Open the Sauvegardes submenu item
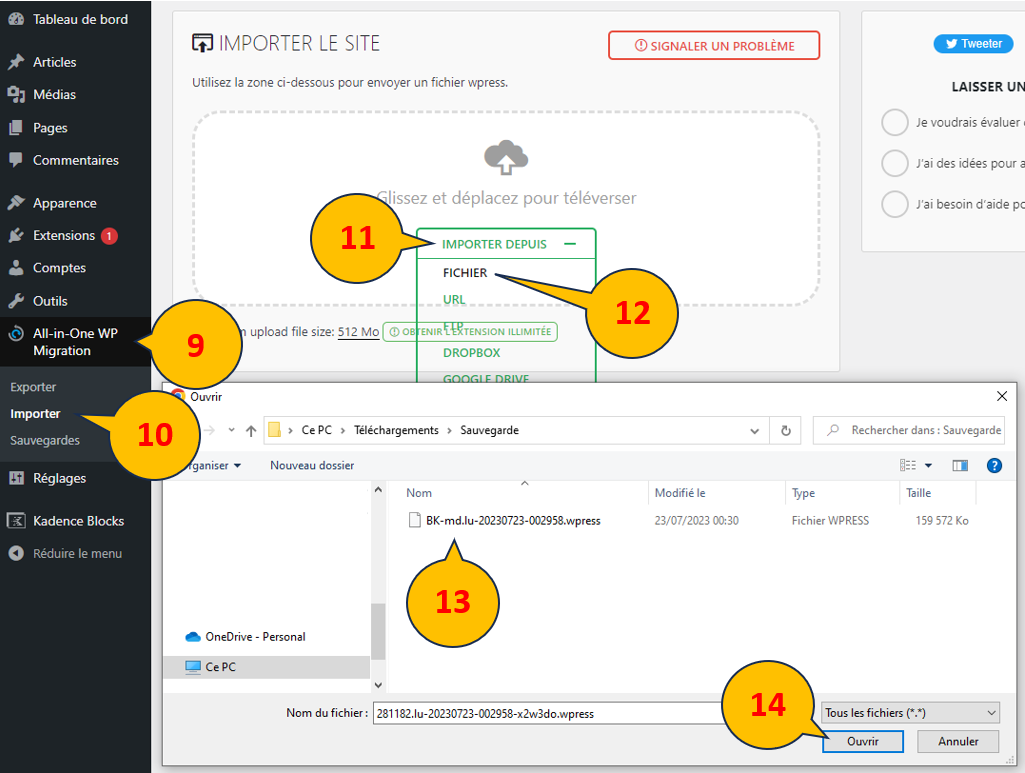 pos(44,440)
